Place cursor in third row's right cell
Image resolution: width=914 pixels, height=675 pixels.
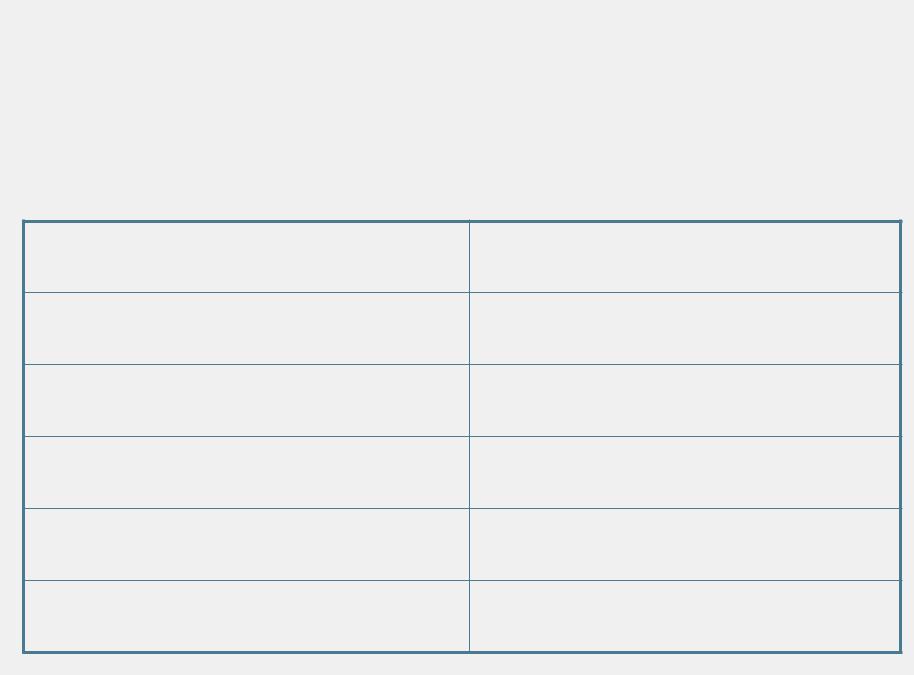pyautogui.click(x=685, y=400)
